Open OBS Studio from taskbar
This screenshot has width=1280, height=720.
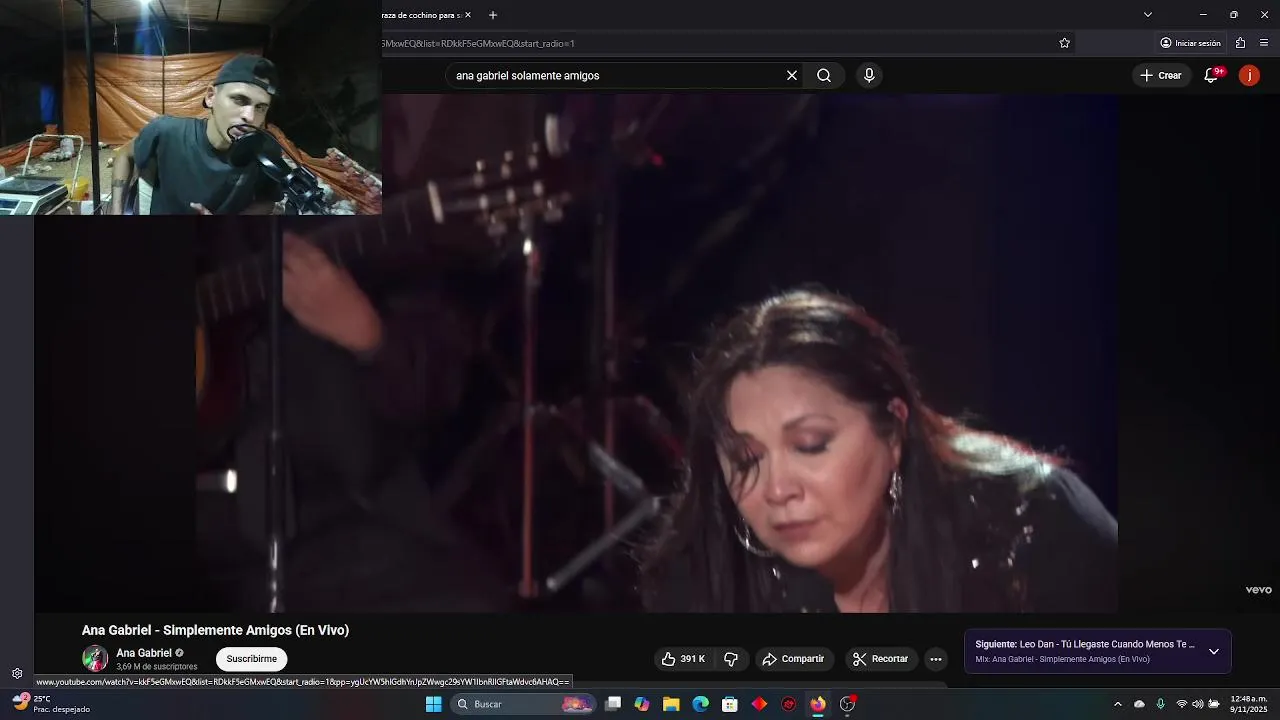click(x=848, y=704)
